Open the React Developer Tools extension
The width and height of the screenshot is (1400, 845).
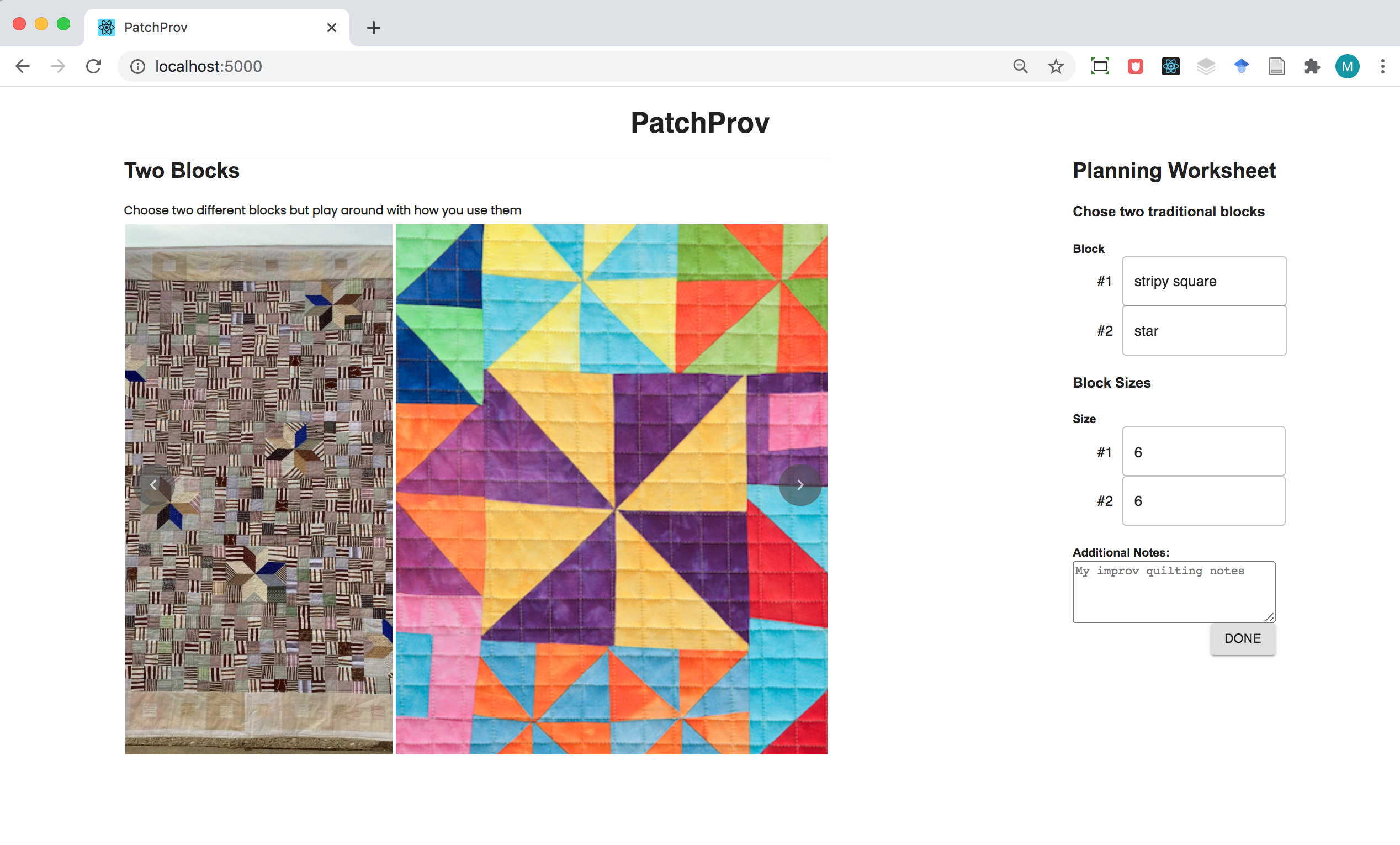click(1170, 66)
